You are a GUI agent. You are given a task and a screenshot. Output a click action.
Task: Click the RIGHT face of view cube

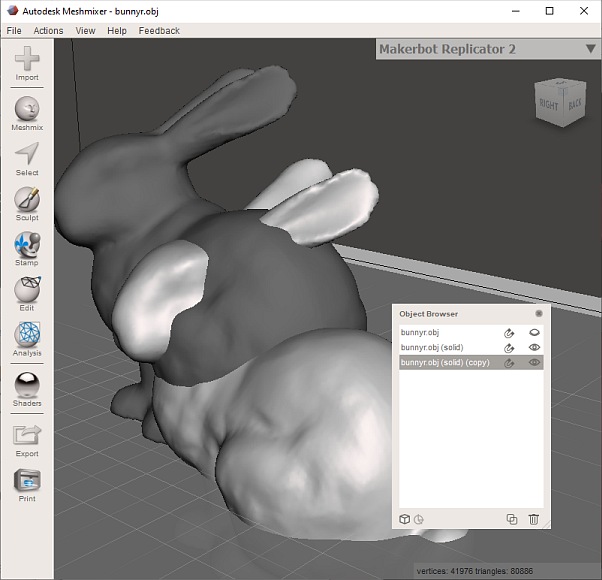tap(548, 104)
